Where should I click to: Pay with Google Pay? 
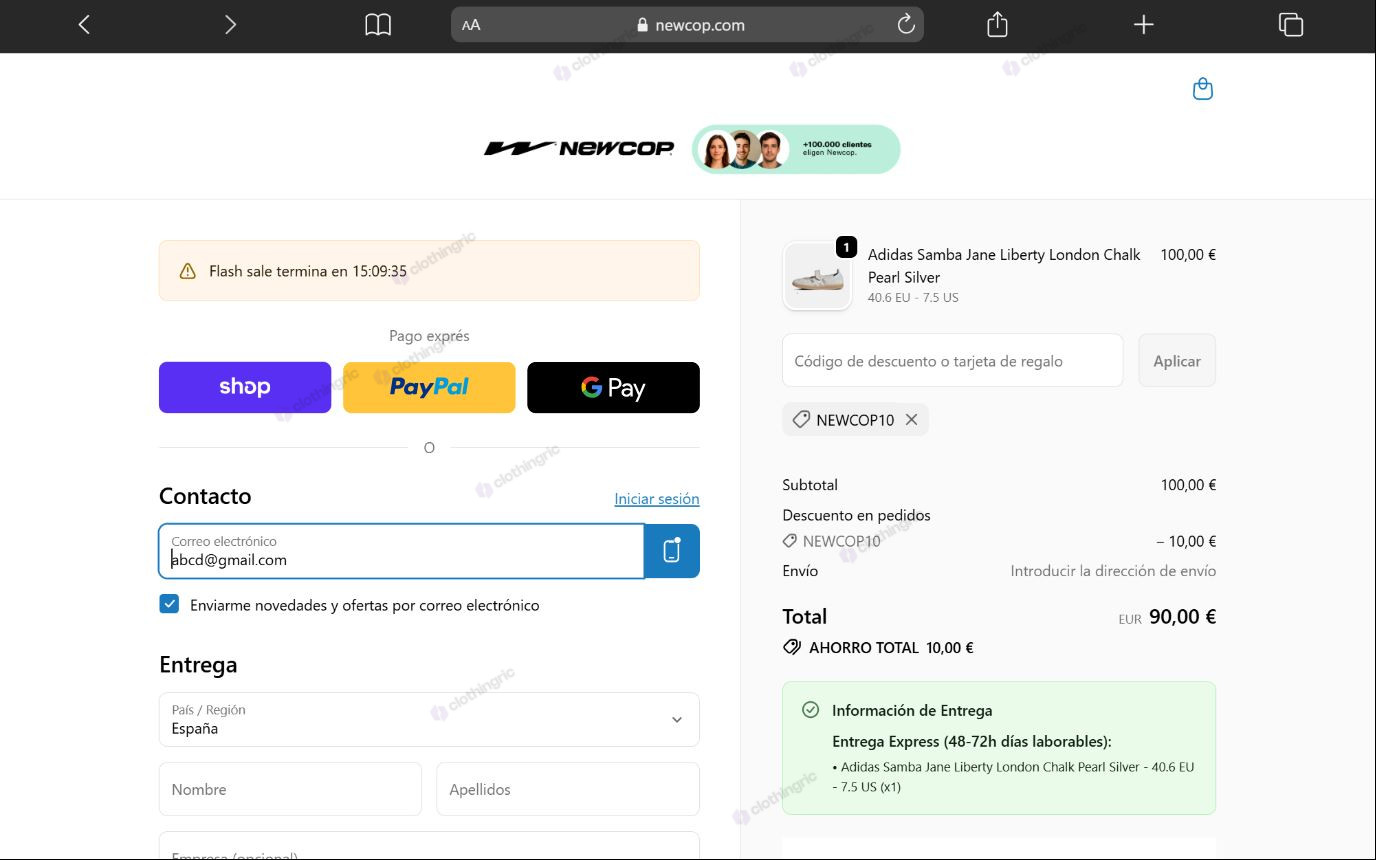[613, 387]
